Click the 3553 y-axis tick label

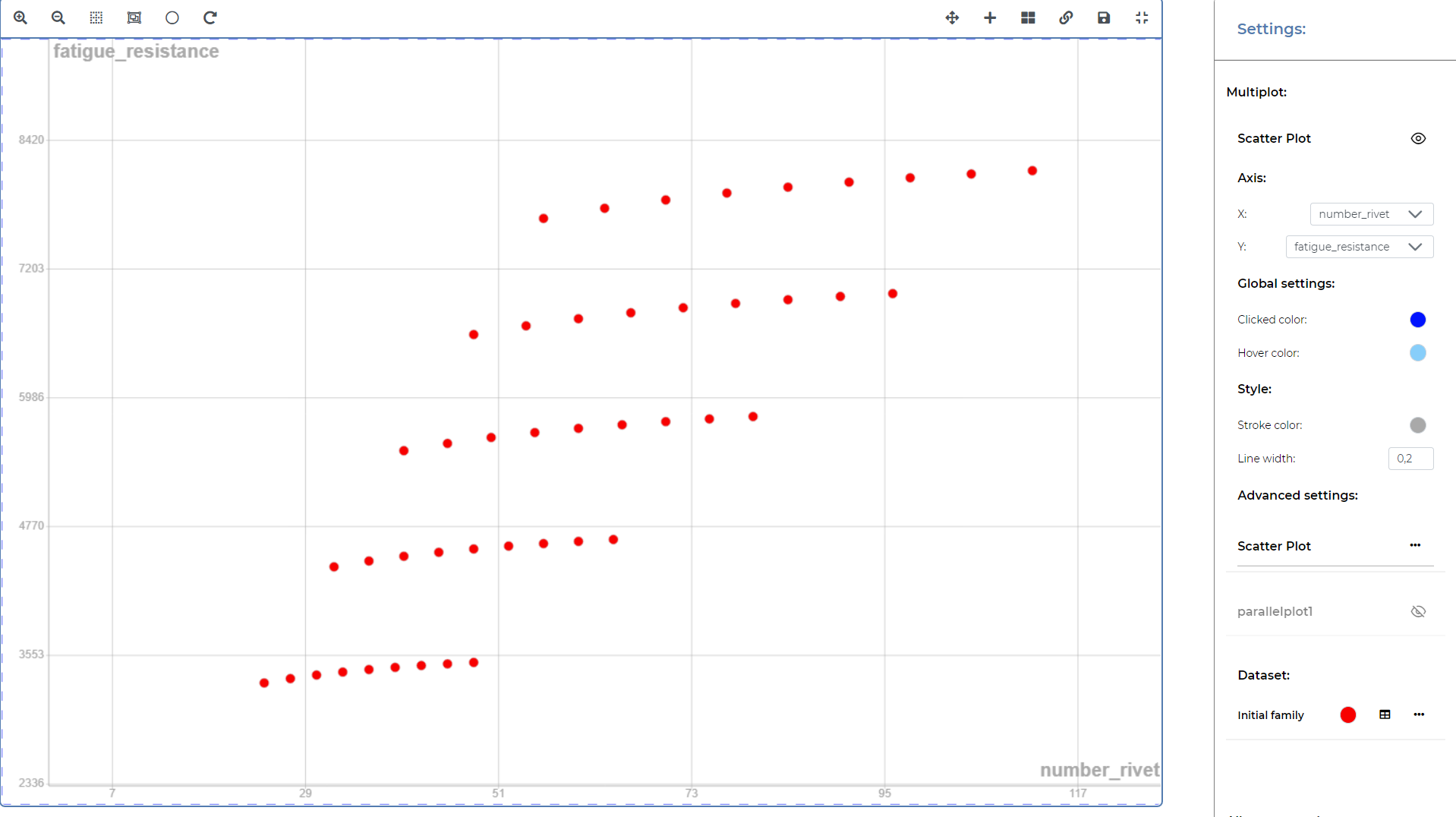pos(31,654)
